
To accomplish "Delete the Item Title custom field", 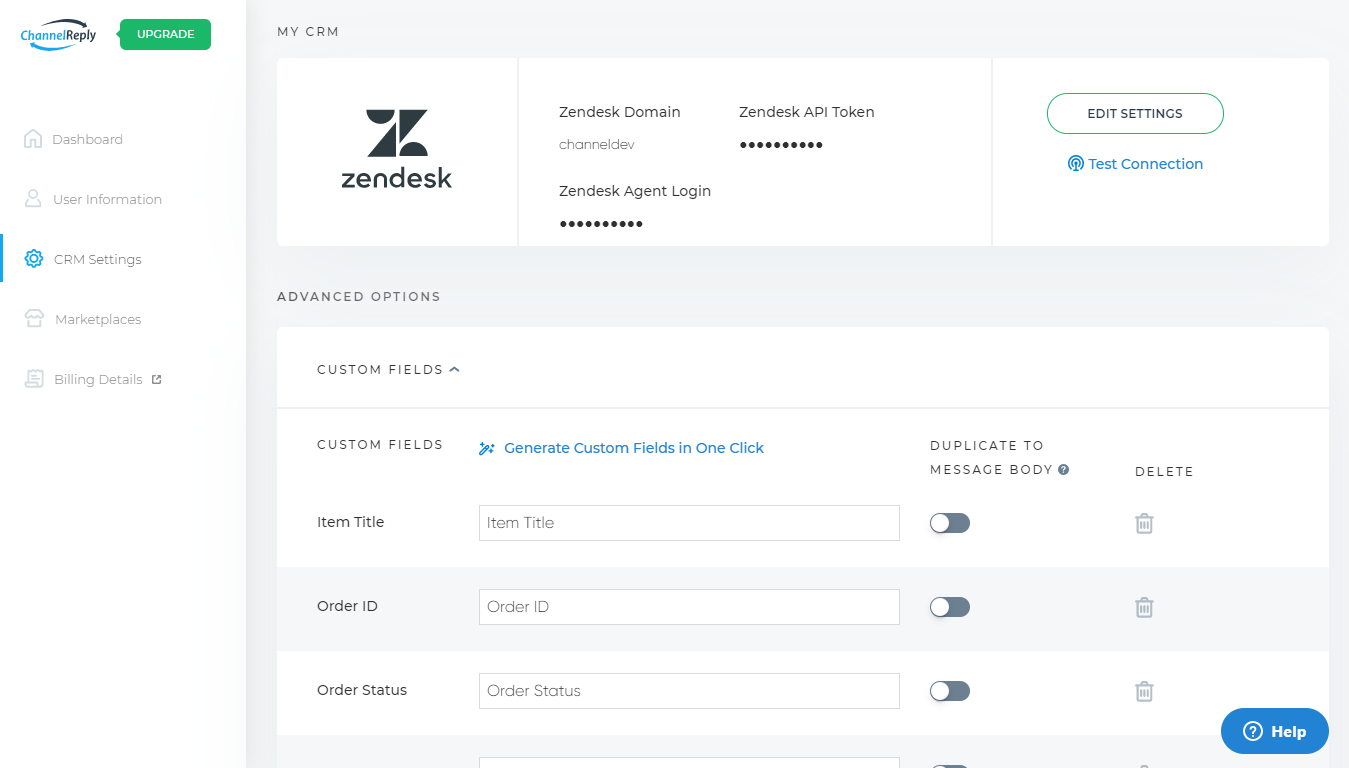I will point(1145,523).
